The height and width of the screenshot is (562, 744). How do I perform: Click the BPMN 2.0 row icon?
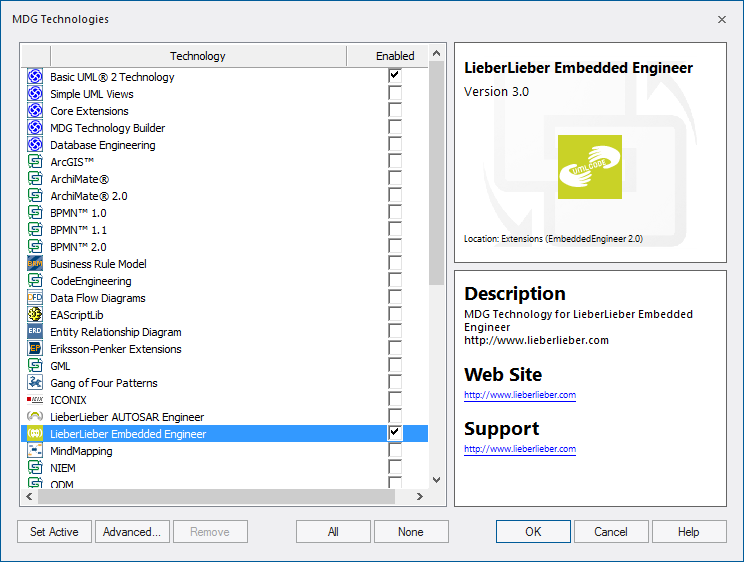[x=35, y=247]
